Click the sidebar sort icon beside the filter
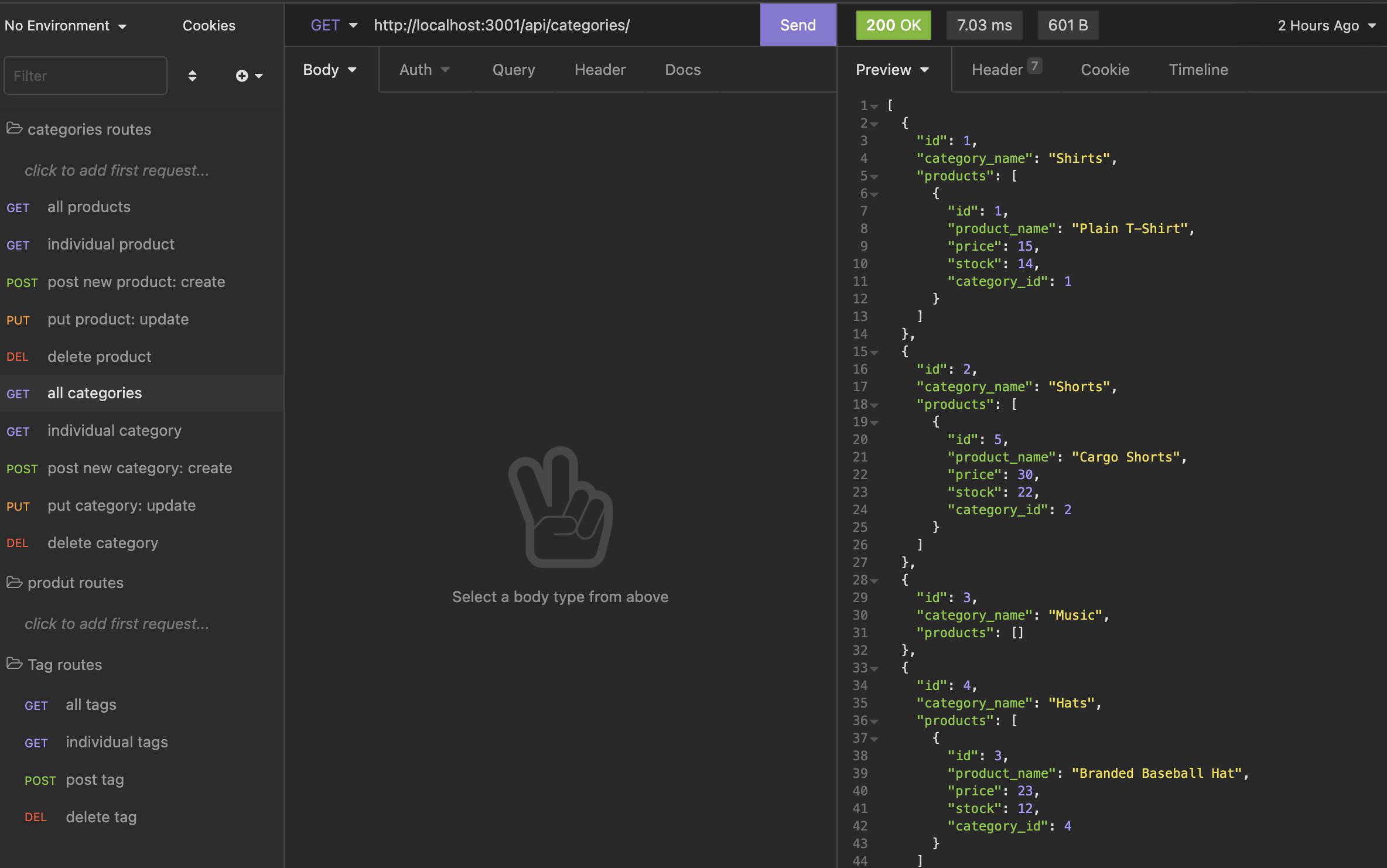The image size is (1387, 868). [x=192, y=76]
